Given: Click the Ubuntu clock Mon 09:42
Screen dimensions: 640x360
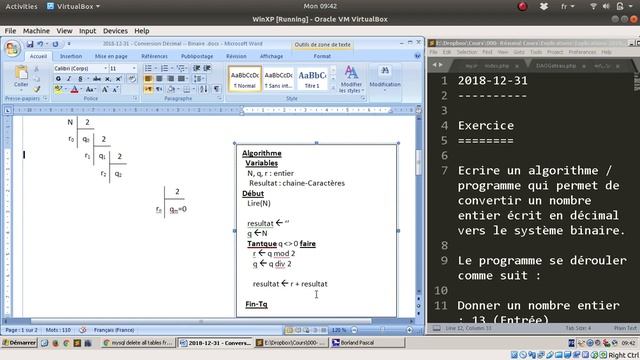Looking at the screenshot, I should pyautogui.click(x=320, y=6).
